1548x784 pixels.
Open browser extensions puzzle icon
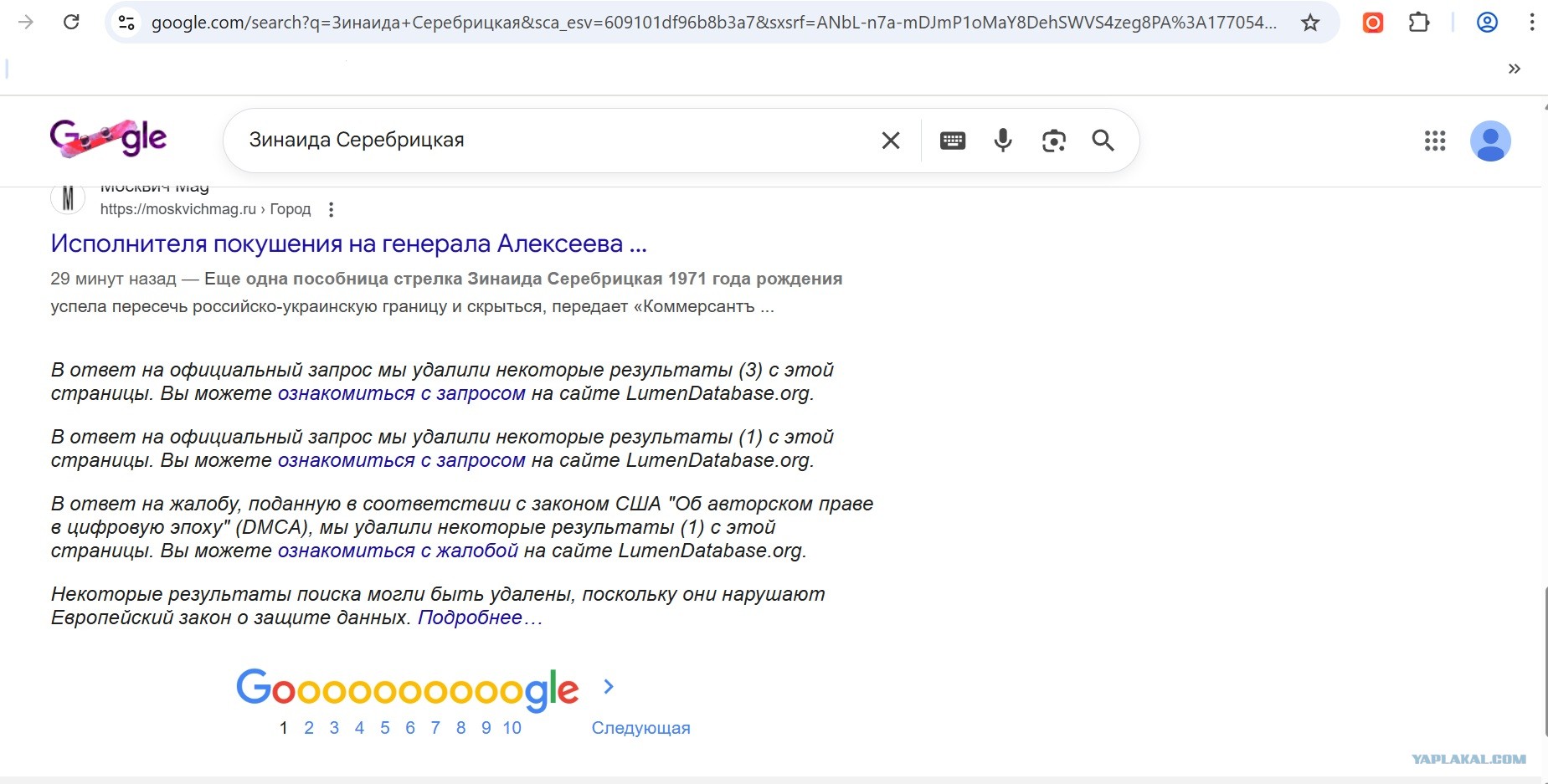tap(1419, 22)
